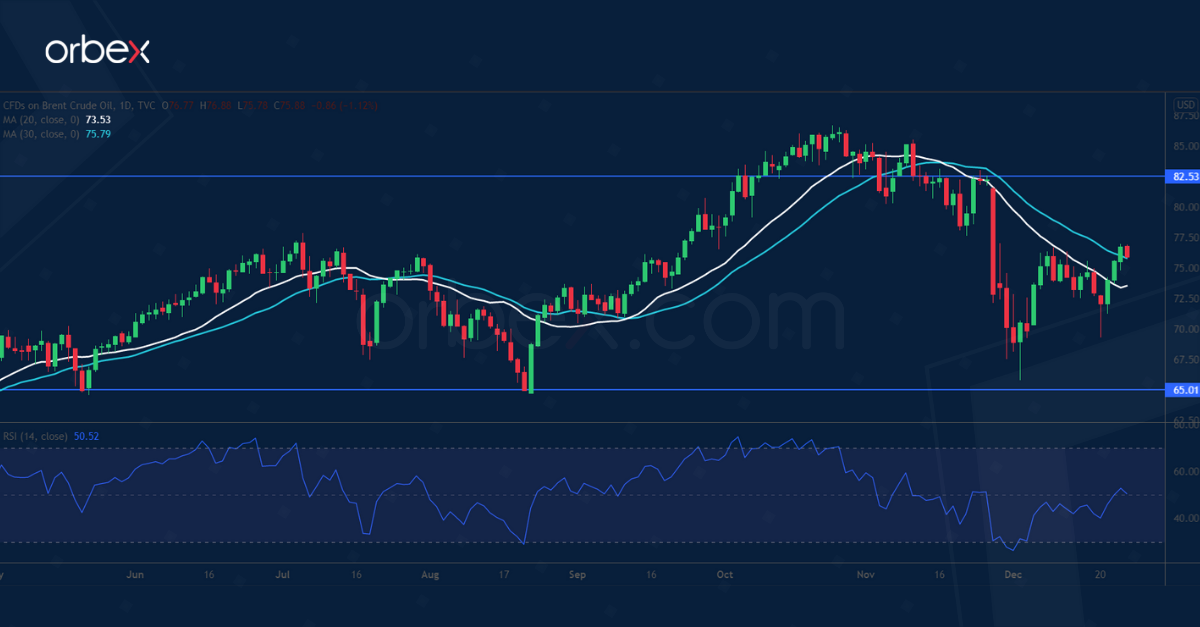
Task: Click the 65.01 horizontal line price tag
Action: pyautogui.click(x=1182, y=390)
